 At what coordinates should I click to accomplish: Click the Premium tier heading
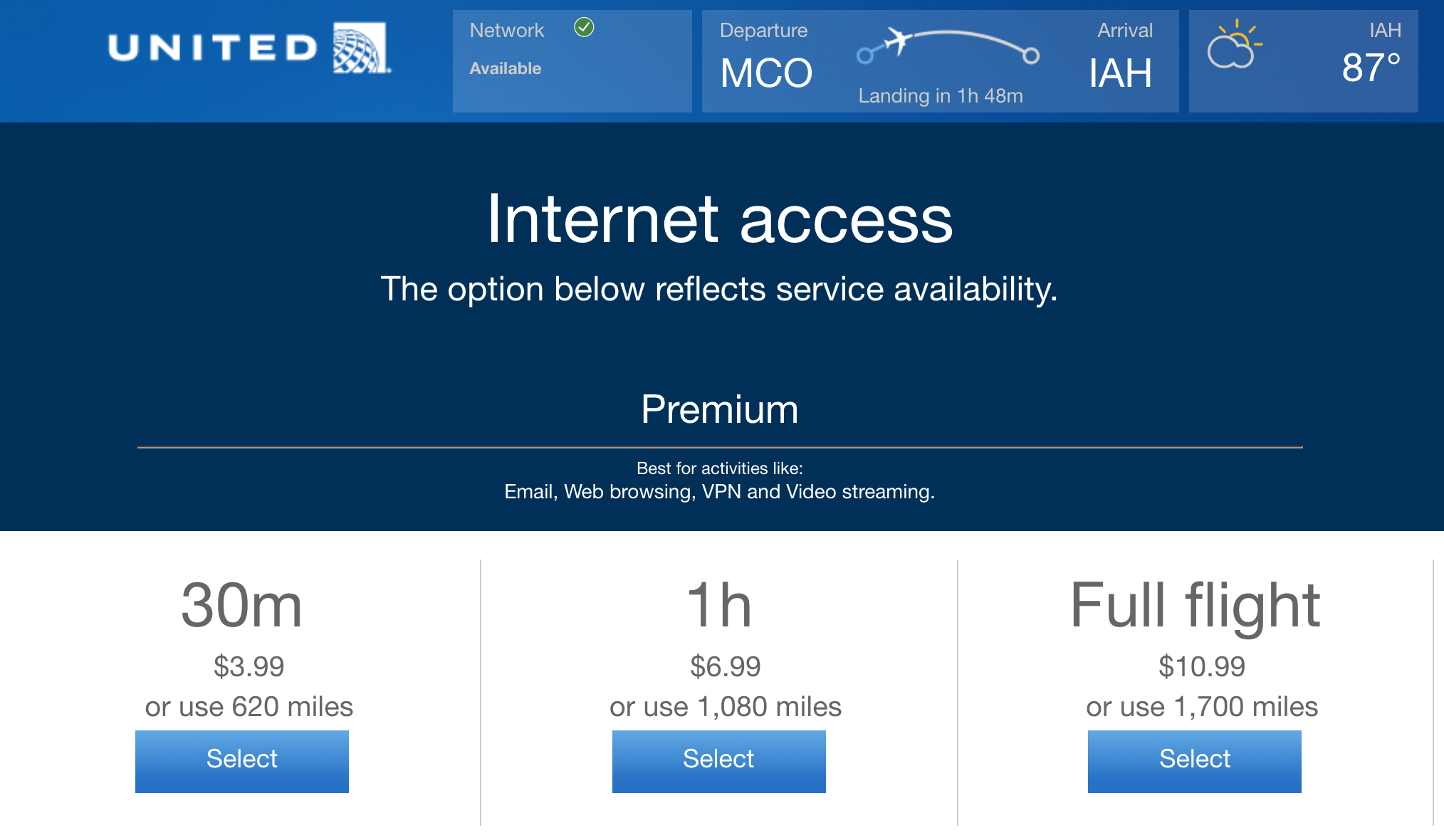tap(719, 410)
